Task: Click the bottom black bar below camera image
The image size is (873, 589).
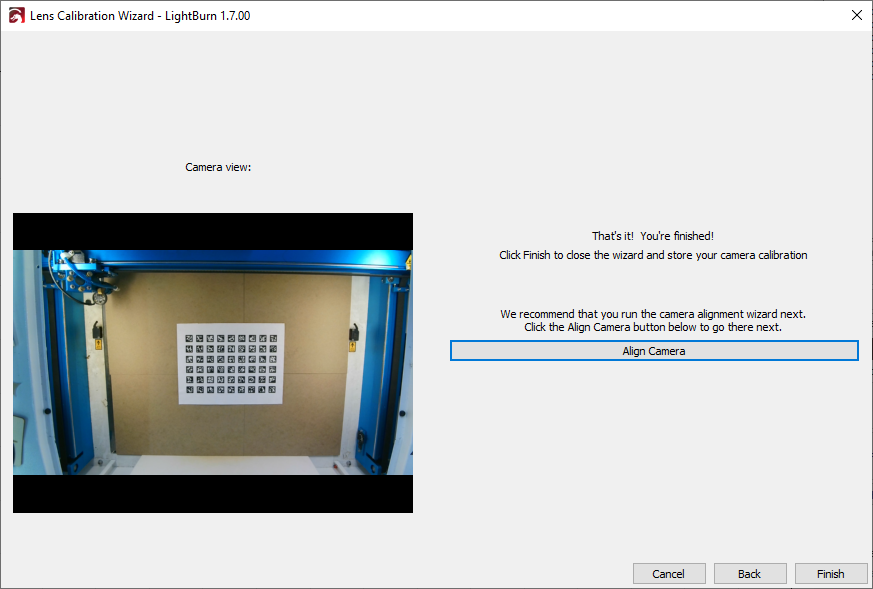Action: tap(212, 494)
